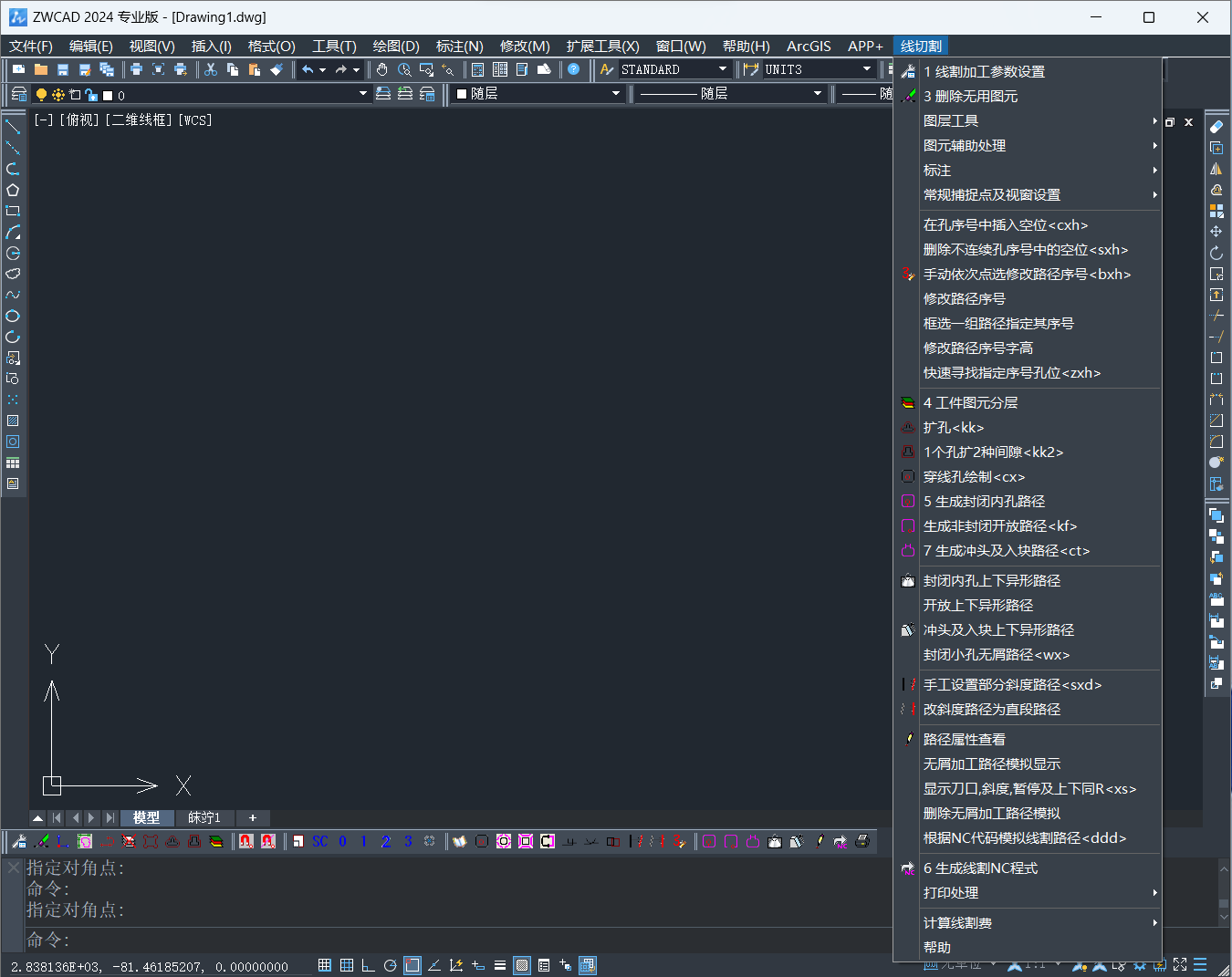Open the 随层 linetype dropdown
This screenshot has width=1232, height=977.
click(x=818, y=94)
